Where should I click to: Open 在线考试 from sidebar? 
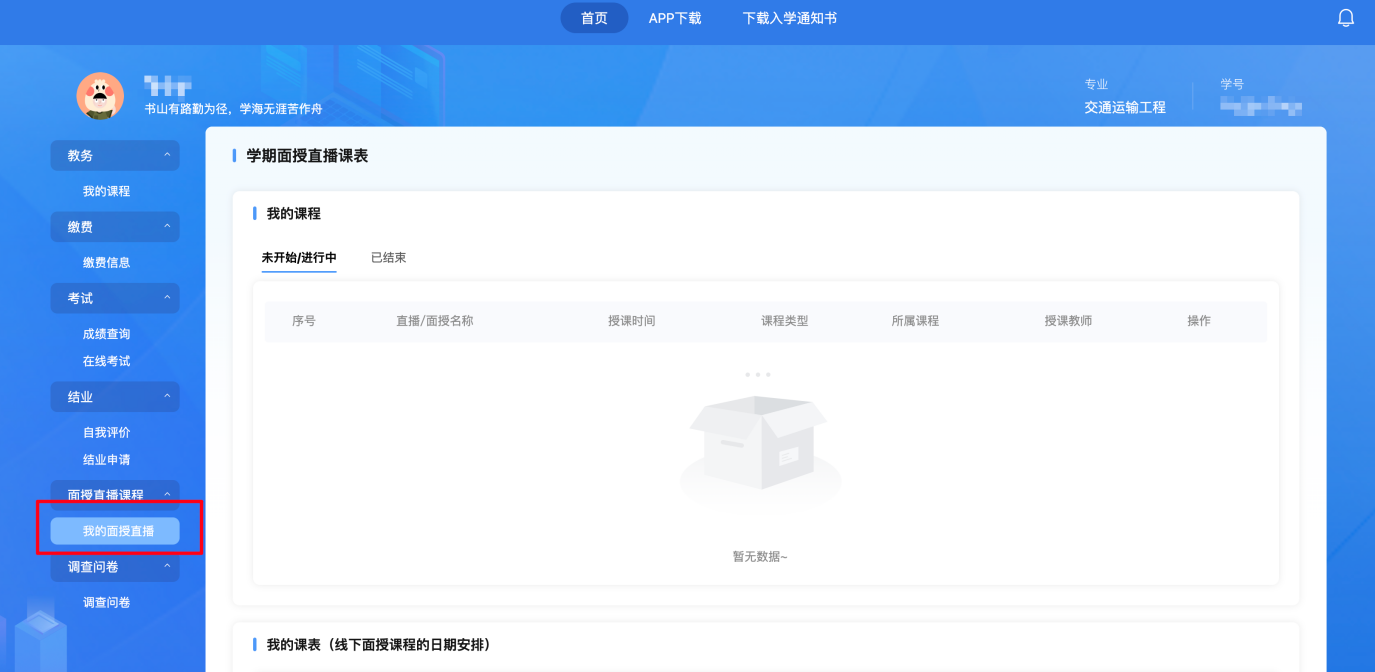106,361
